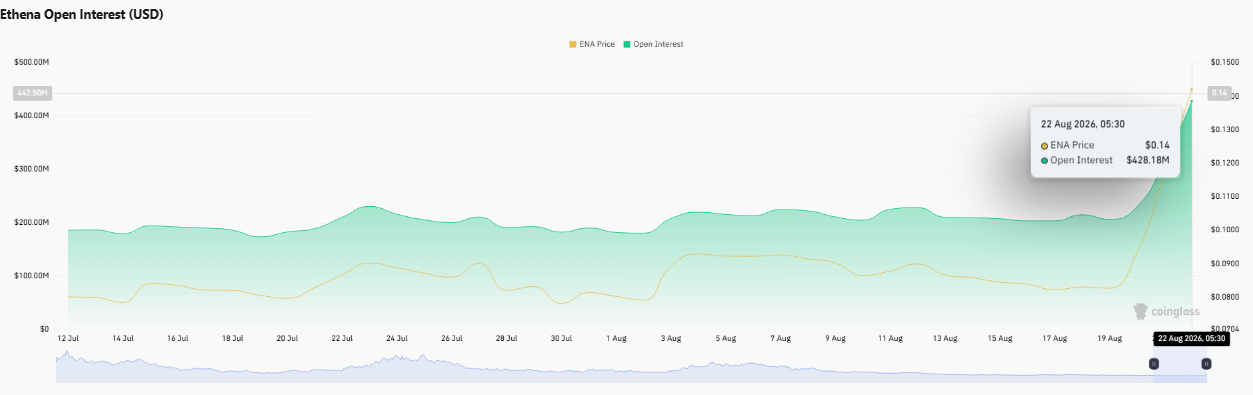The width and height of the screenshot is (1253, 395).
Task: Click the 19 Aug x-axis label
Action: click(x=1109, y=339)
